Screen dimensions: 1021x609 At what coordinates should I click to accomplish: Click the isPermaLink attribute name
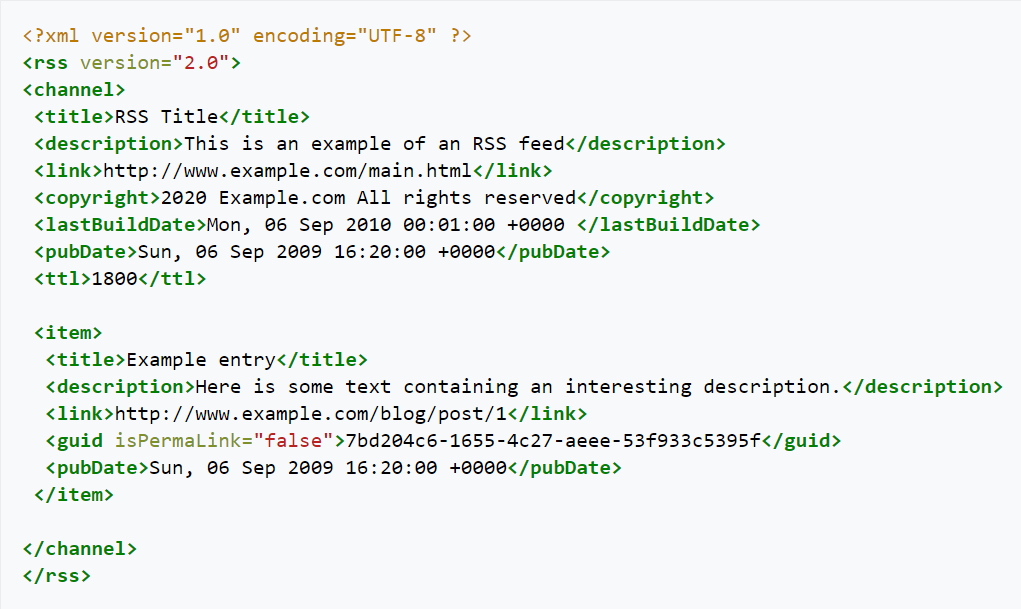coord(178,441)
